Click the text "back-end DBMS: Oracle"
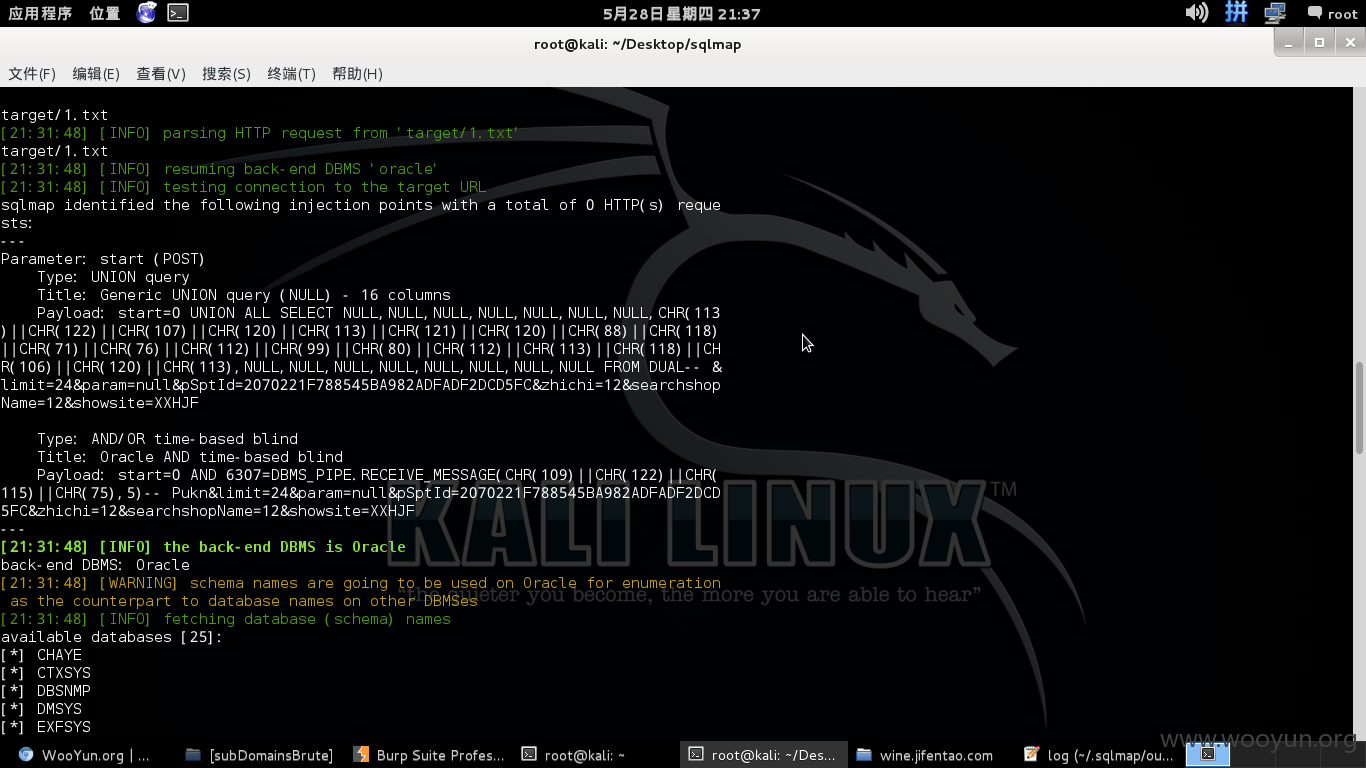 95,565
